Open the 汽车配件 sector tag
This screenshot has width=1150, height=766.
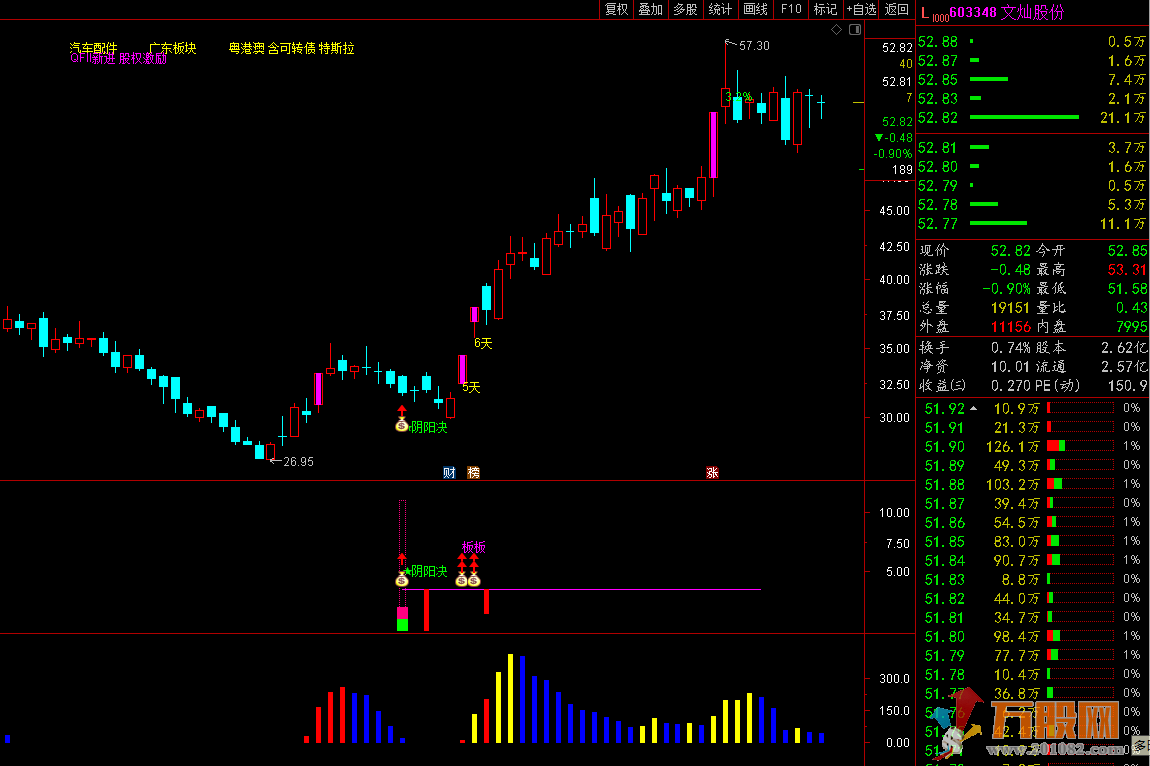pyautogui.click(x=93, y=48)
